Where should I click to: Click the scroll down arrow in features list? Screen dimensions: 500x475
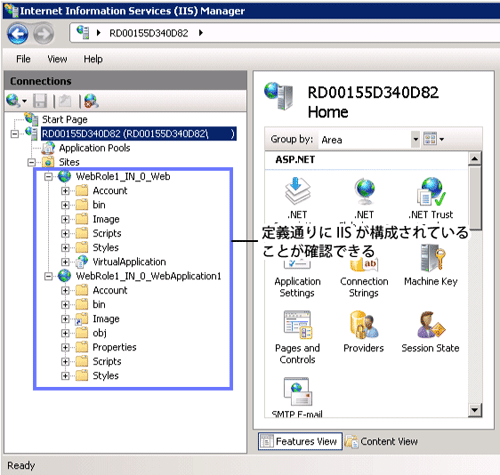(475, 410)
